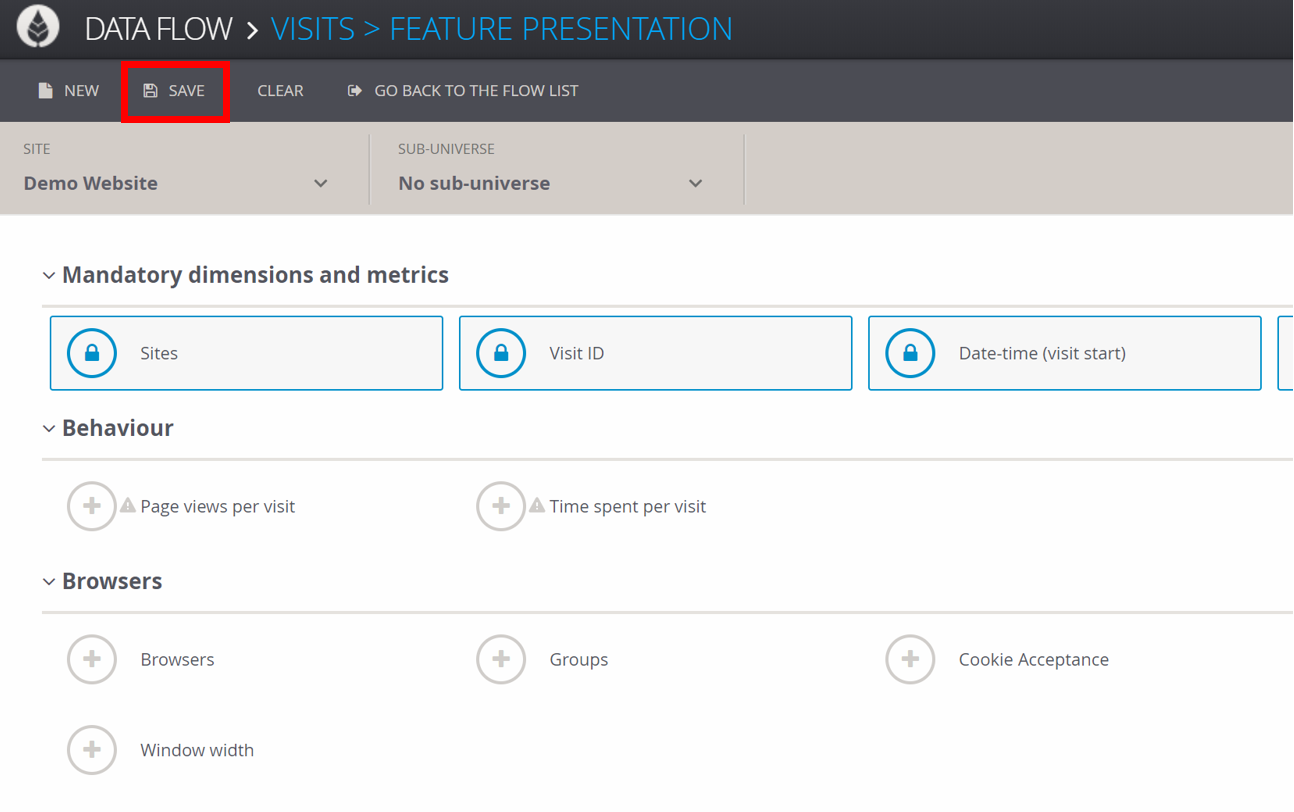Screen dimensions: 1294x812
Task: Open the Site dropdown showing Demo Website
Action: tap(176, 183)
